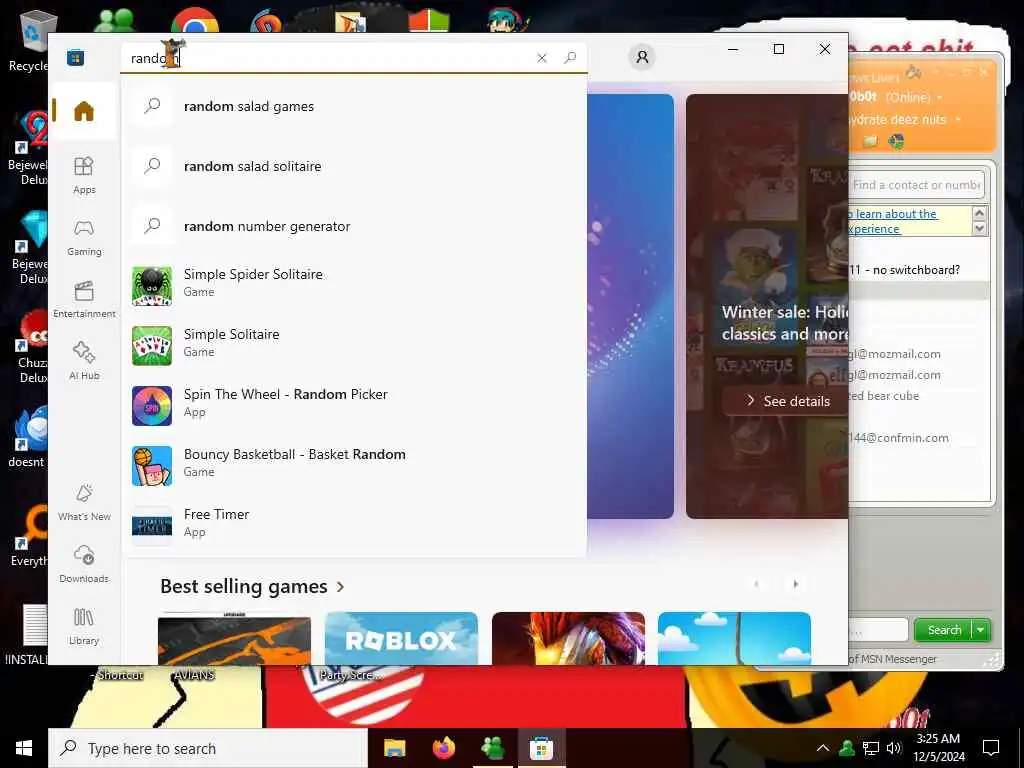
Task: Click 'Find a contact or number' field
Action: click(916, 185)
